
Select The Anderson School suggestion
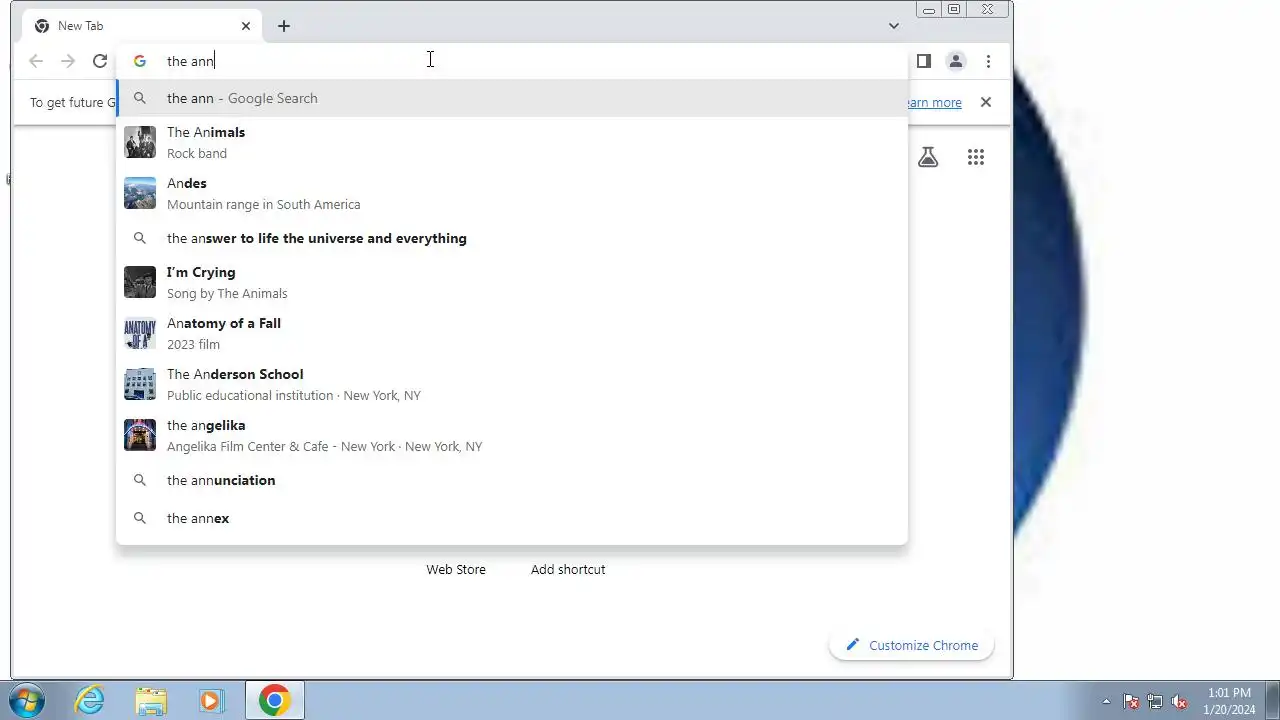point(512,384)
